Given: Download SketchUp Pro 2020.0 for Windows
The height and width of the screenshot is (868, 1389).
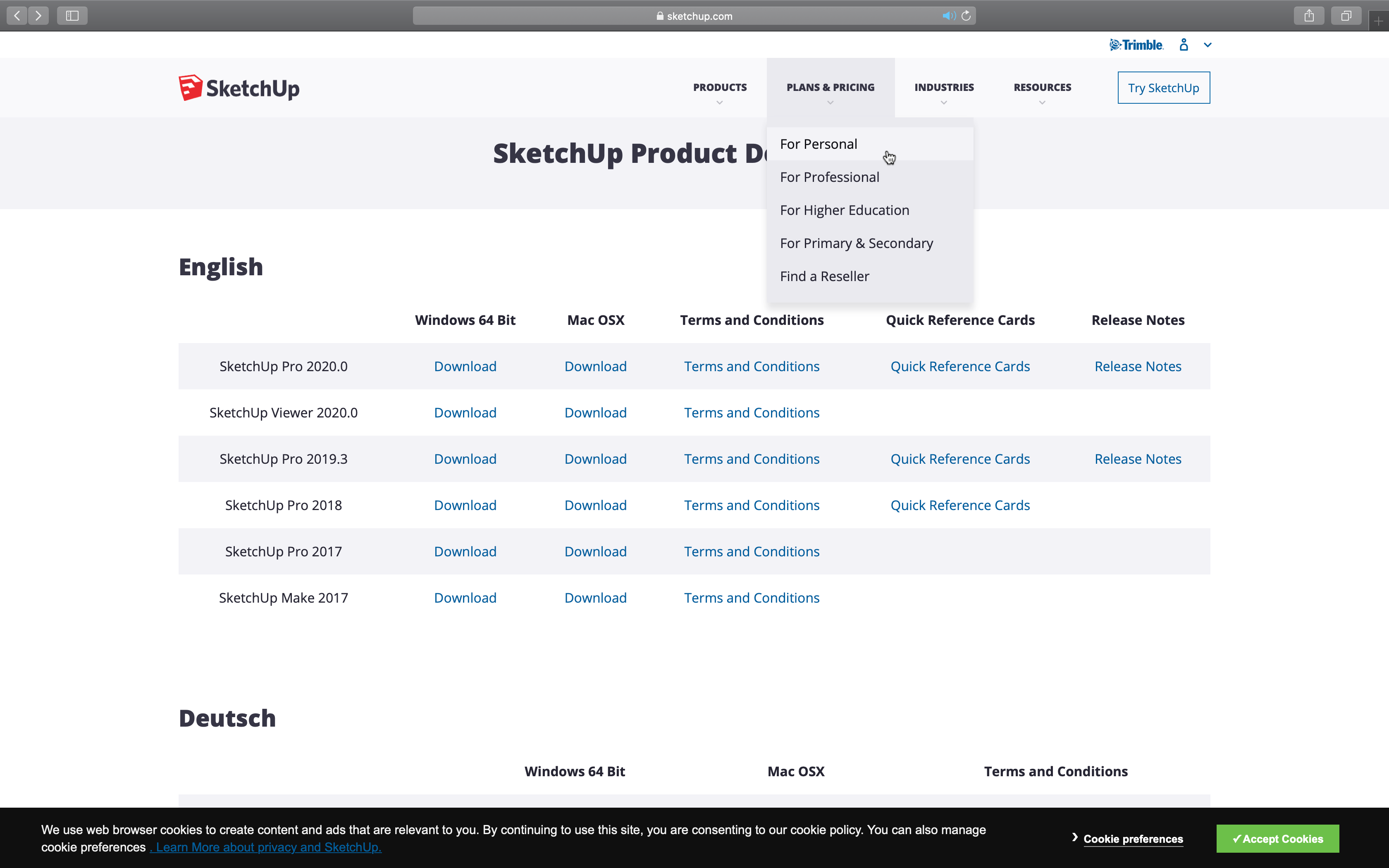Looking at the screenshot, I should pos(465,366).
